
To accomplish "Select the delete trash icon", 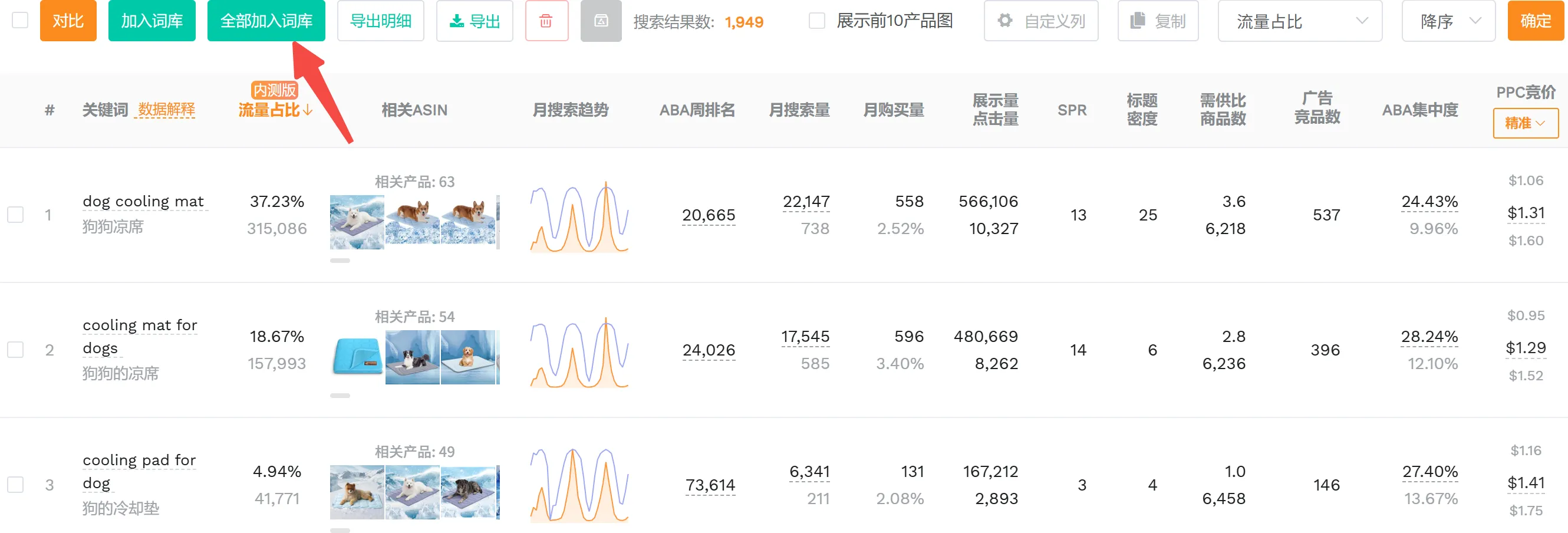I will (546, 21).
